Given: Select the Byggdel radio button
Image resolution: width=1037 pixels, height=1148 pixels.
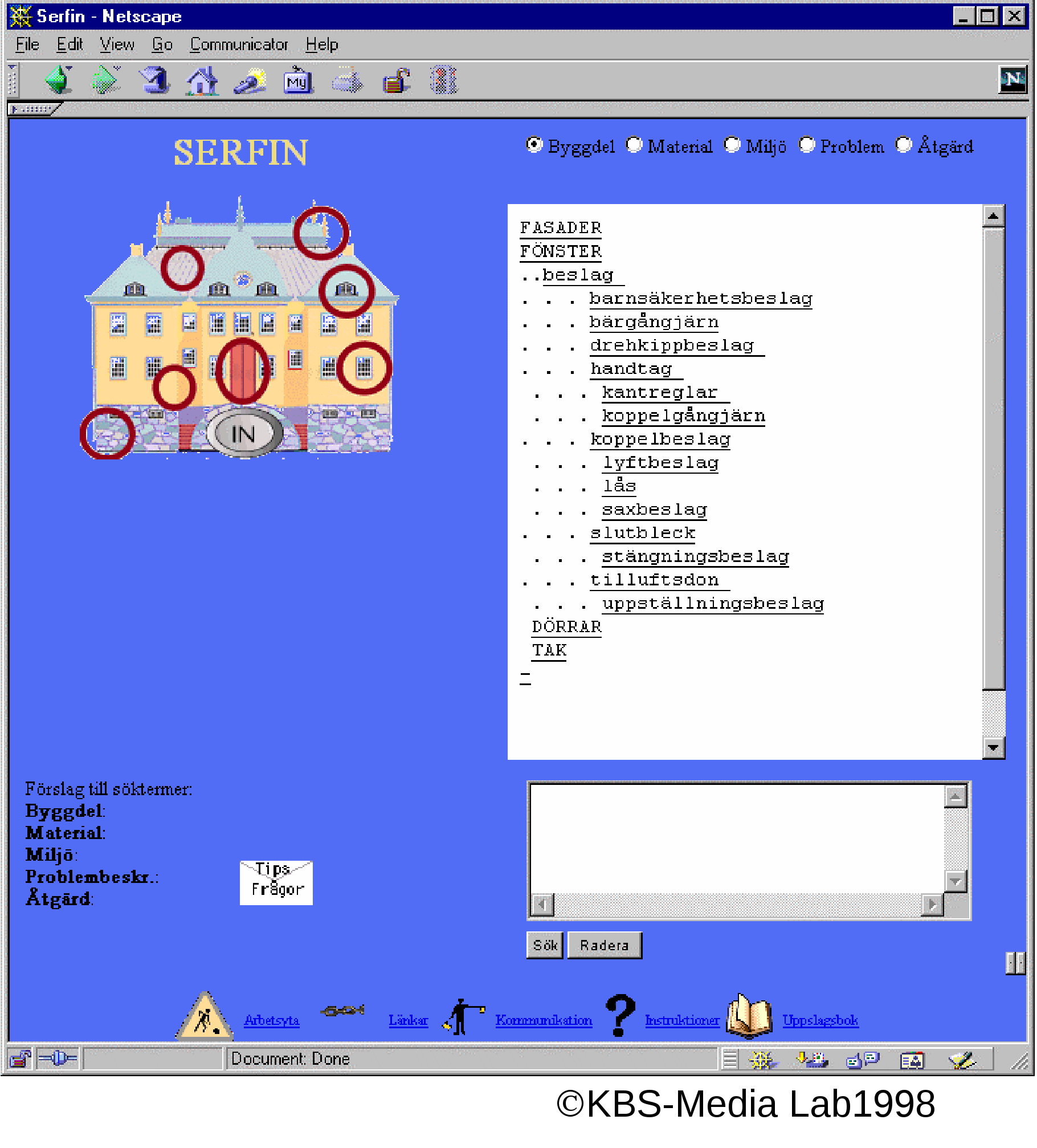Looking at the screenshot, I should point(534,145).
